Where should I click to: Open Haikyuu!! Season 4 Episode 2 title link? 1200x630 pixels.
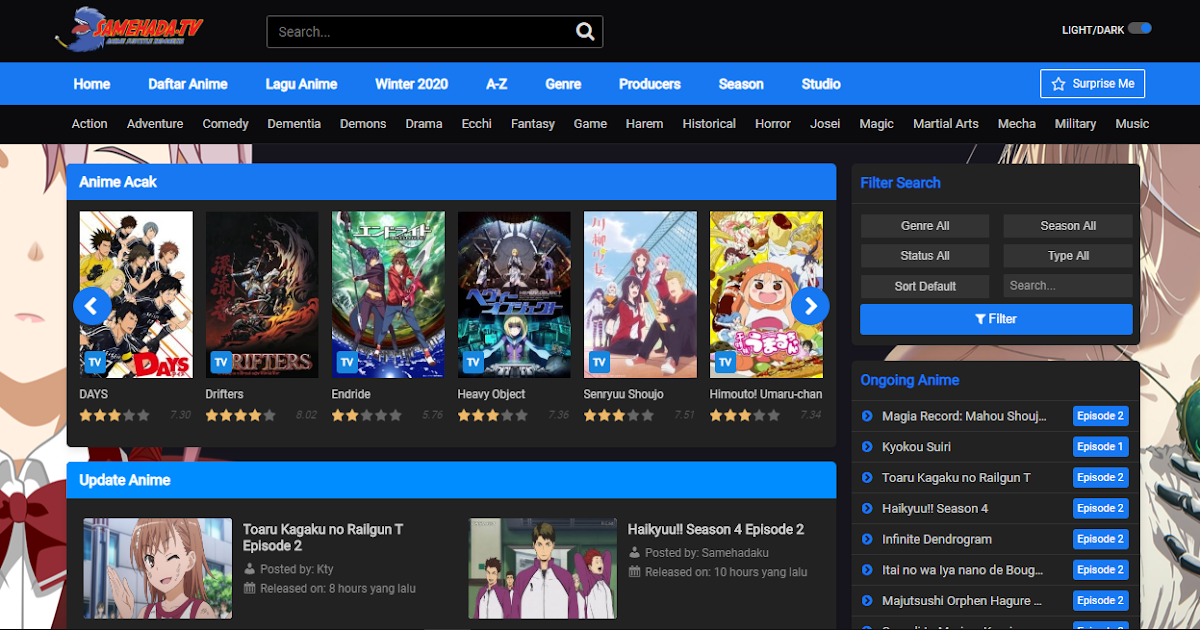click(716, 529)
